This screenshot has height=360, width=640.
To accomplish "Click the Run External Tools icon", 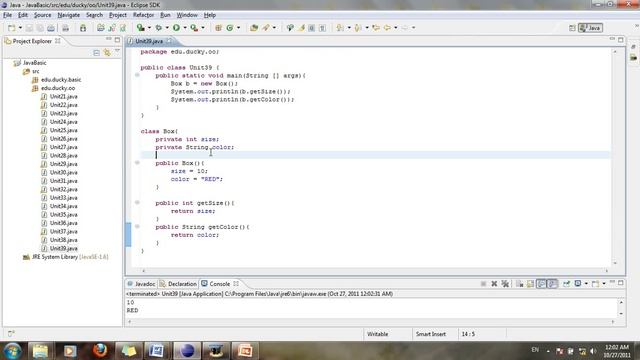I will point(194,28).
